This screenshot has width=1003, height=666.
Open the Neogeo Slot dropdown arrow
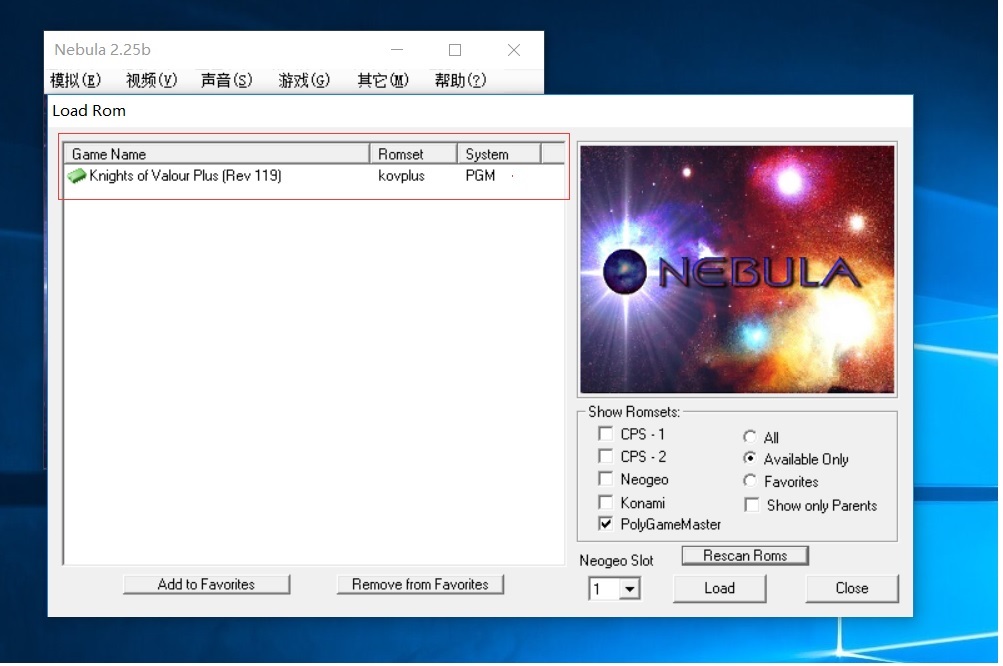[x=629, y=589]
